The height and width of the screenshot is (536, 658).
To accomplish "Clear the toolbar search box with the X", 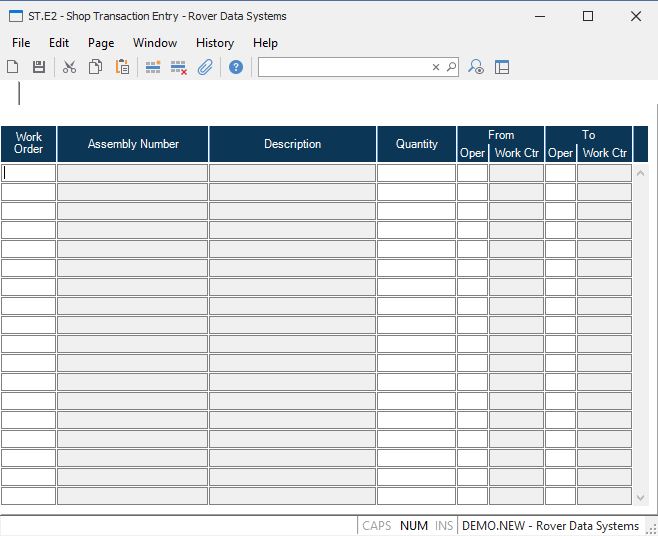I will [436, 67].
